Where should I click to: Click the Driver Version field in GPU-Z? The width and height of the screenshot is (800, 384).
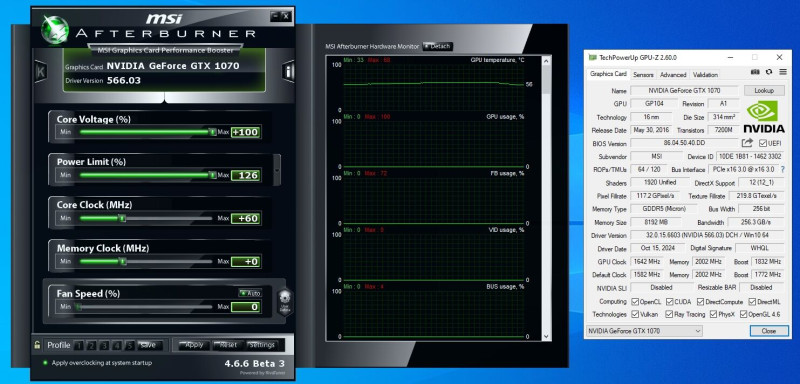pos(707,235)
